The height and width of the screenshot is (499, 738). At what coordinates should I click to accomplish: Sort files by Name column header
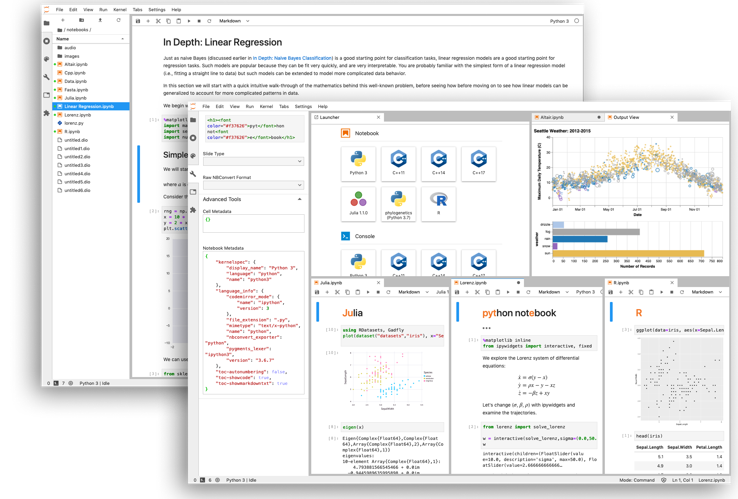click(90, 39)
